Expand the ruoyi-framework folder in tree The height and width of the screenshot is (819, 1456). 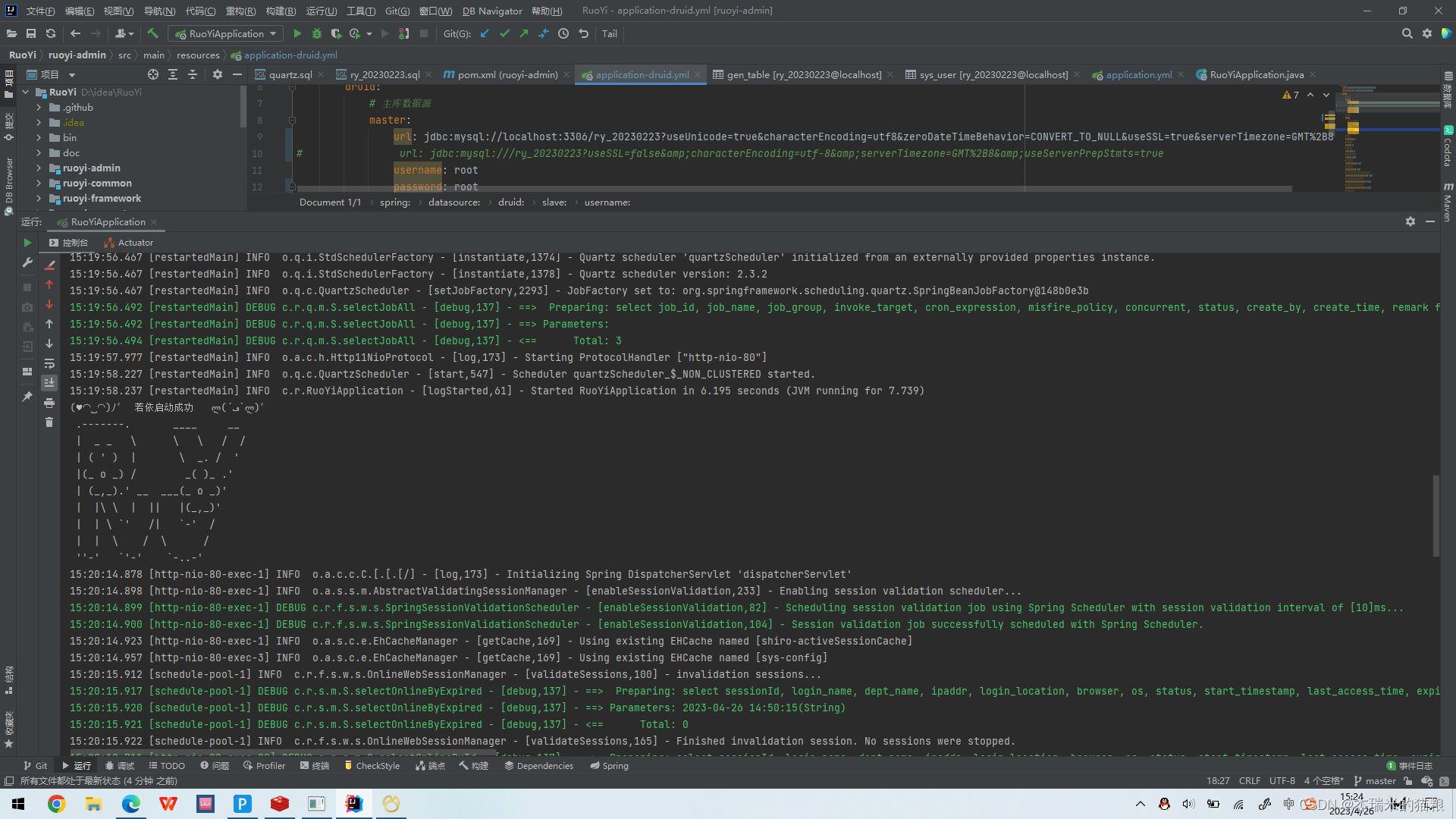point(39,199)
